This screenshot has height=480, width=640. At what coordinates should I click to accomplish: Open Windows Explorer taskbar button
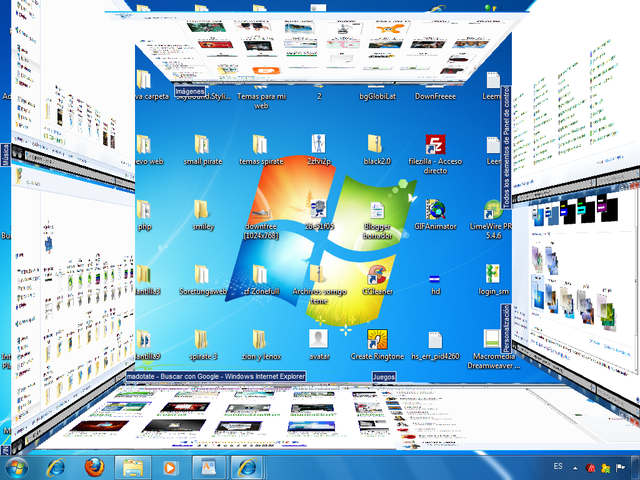pos(133,468)
